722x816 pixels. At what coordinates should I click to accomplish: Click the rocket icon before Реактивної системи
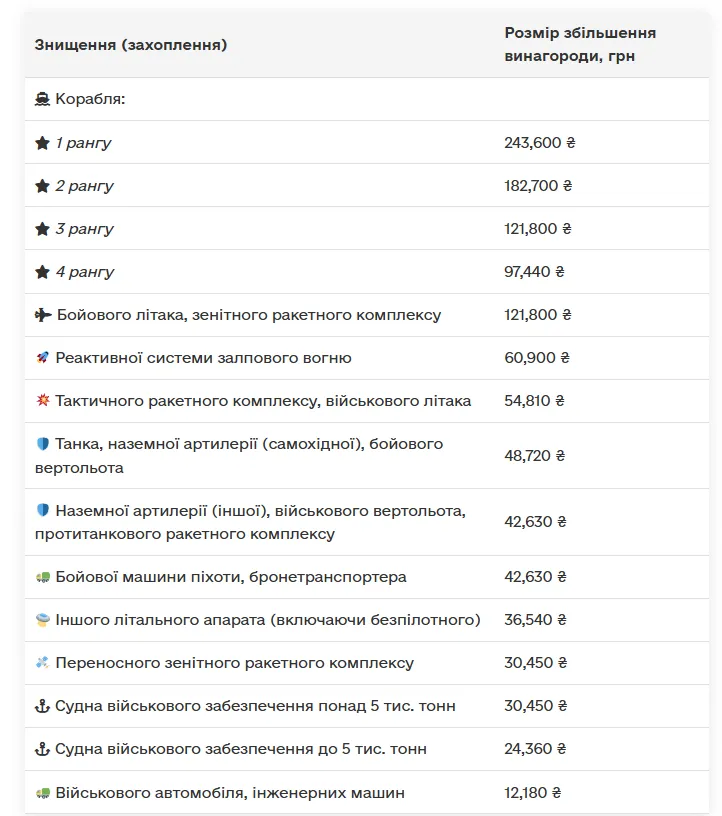[x=42, y=358]
